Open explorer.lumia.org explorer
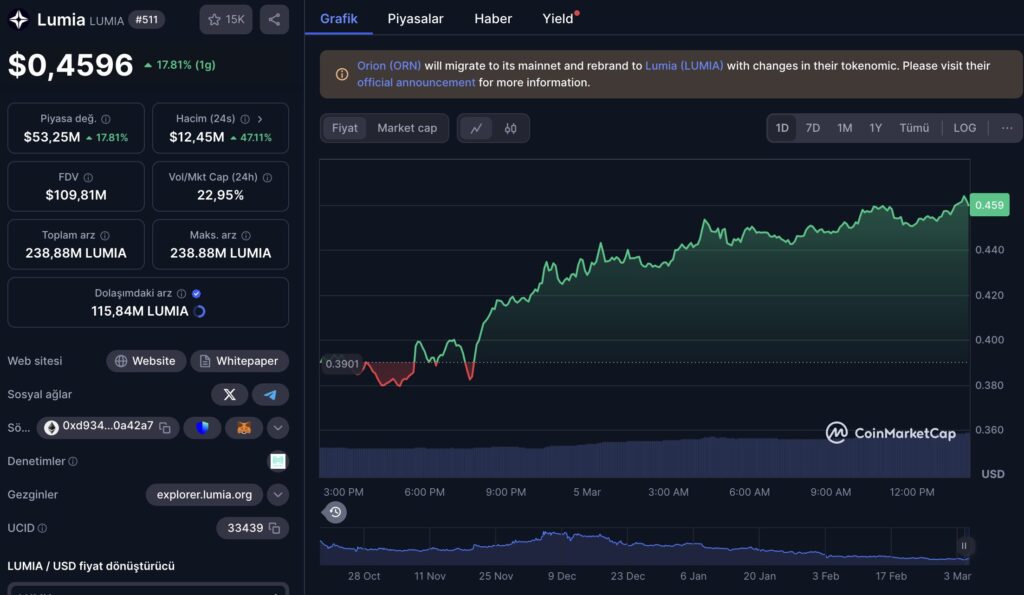Viewport: 1024px width, 595px height. point(204,495)
